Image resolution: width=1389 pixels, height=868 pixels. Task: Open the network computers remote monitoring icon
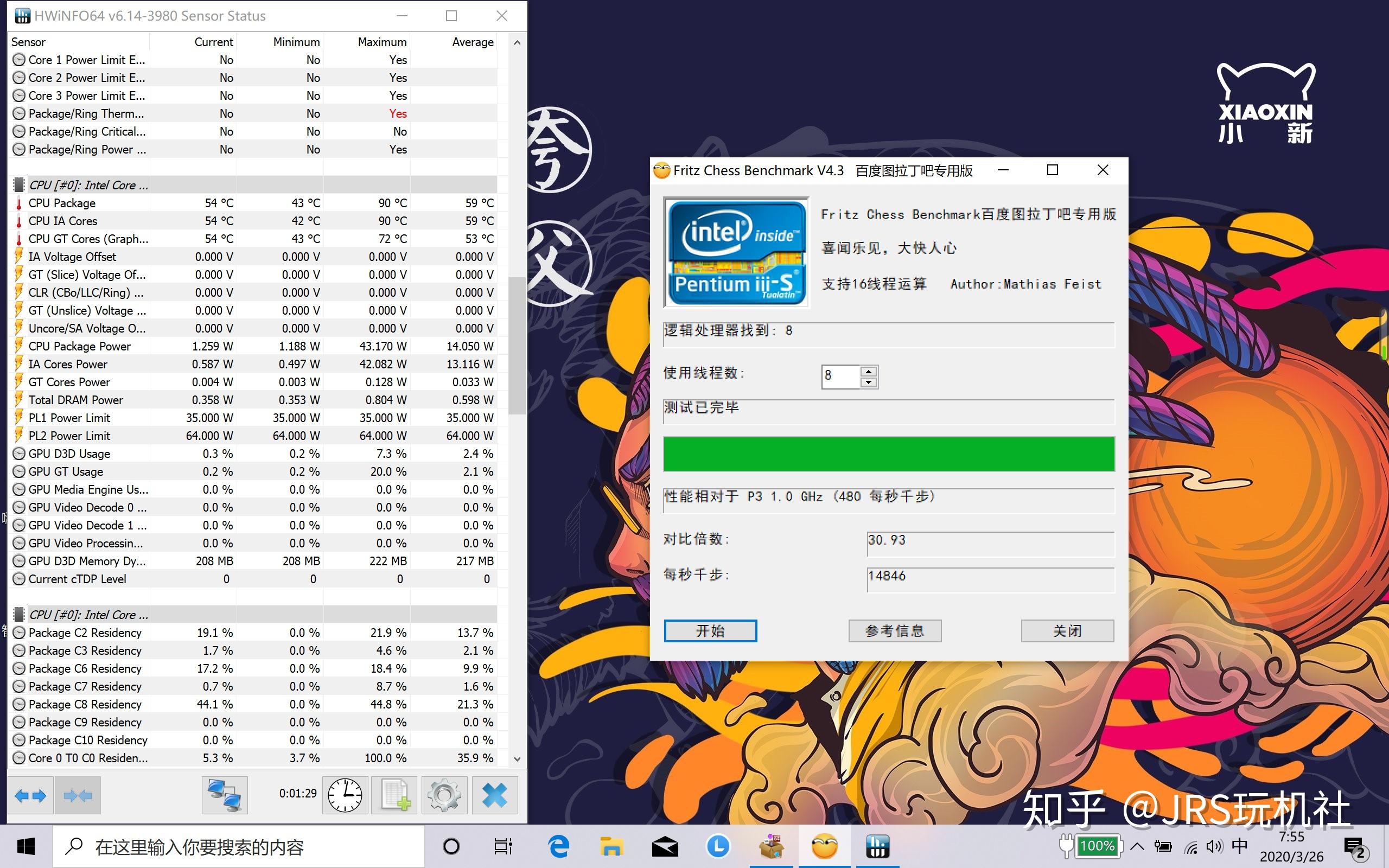click(225, 796)
